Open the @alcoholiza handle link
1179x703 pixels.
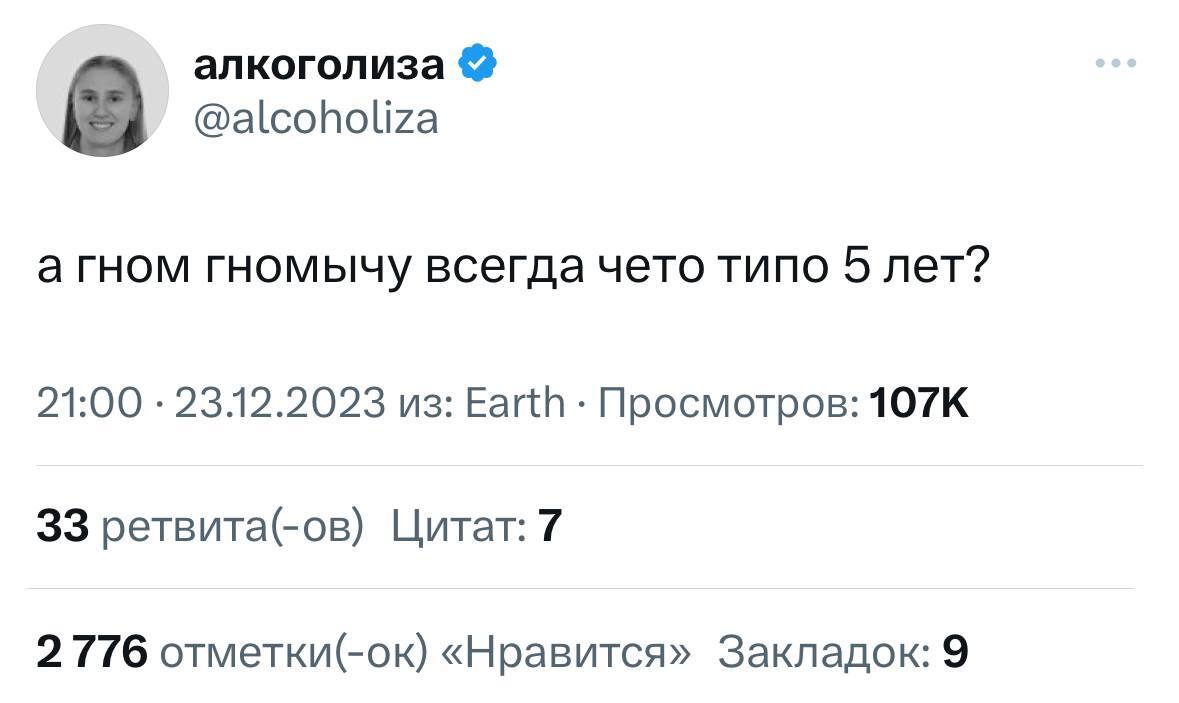click(x=314, y=119)
